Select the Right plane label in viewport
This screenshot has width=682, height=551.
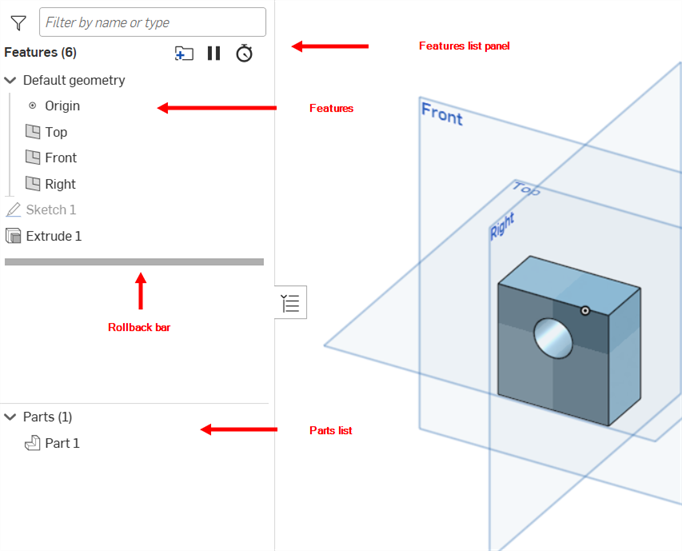(502, 226)
